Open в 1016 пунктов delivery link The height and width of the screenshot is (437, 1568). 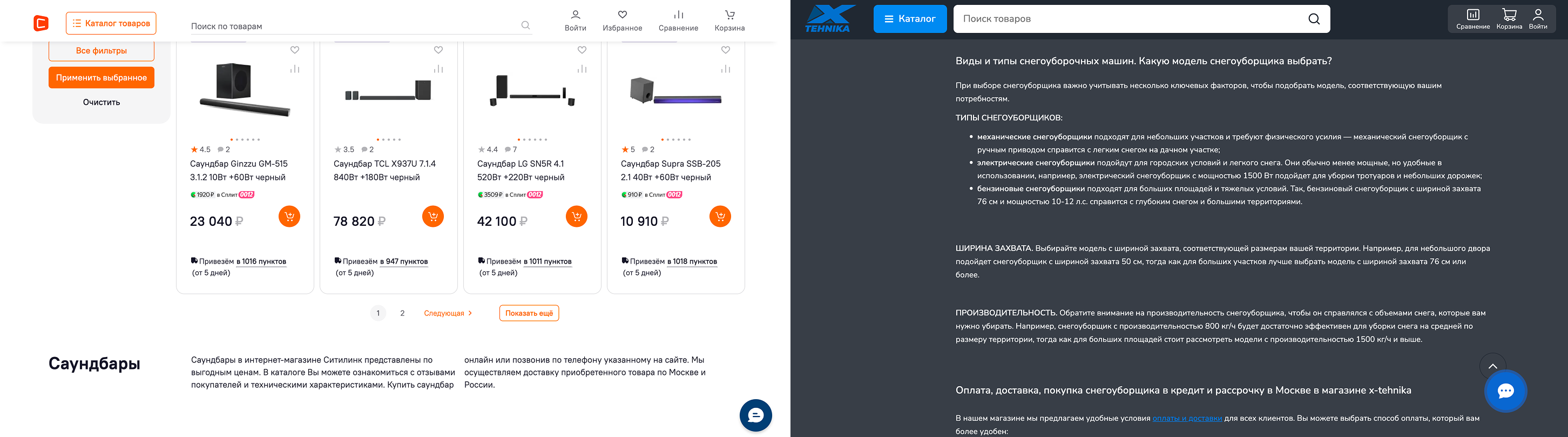261,261
